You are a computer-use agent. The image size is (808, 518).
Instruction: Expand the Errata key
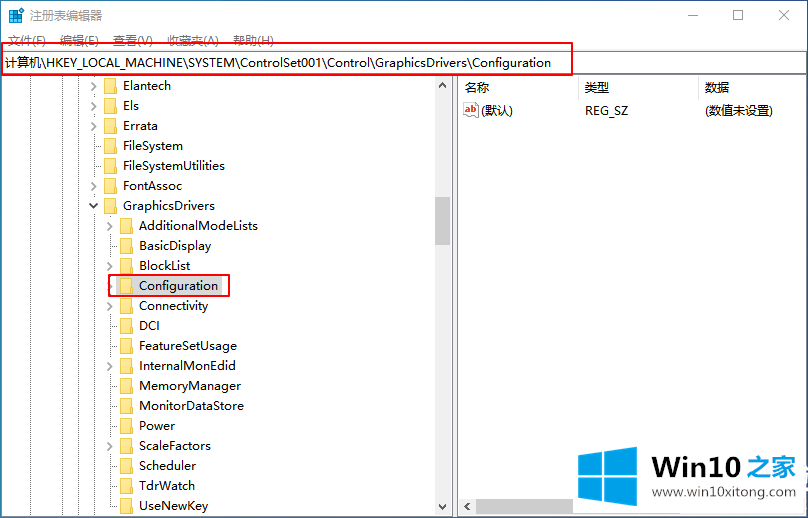[94, 126]
